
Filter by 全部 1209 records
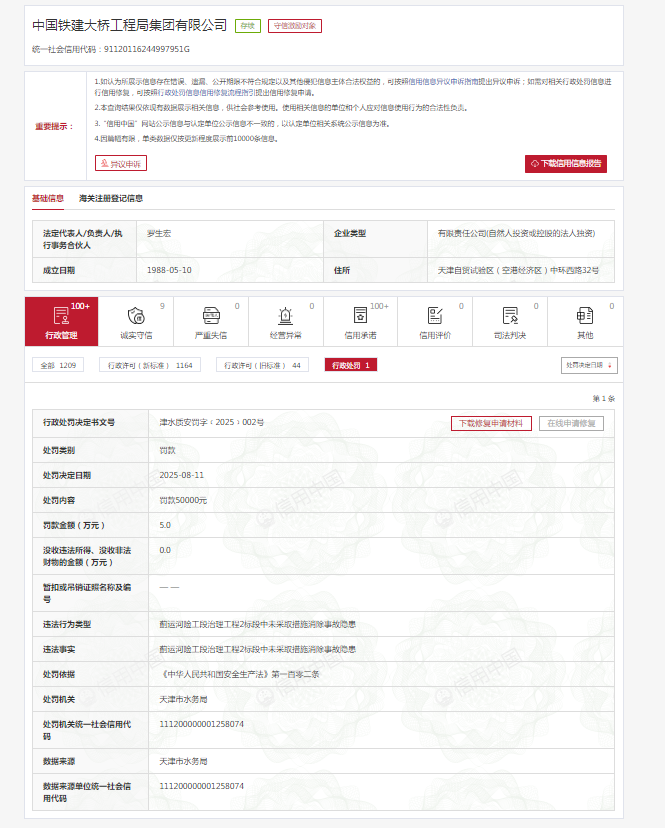(58, 365)
